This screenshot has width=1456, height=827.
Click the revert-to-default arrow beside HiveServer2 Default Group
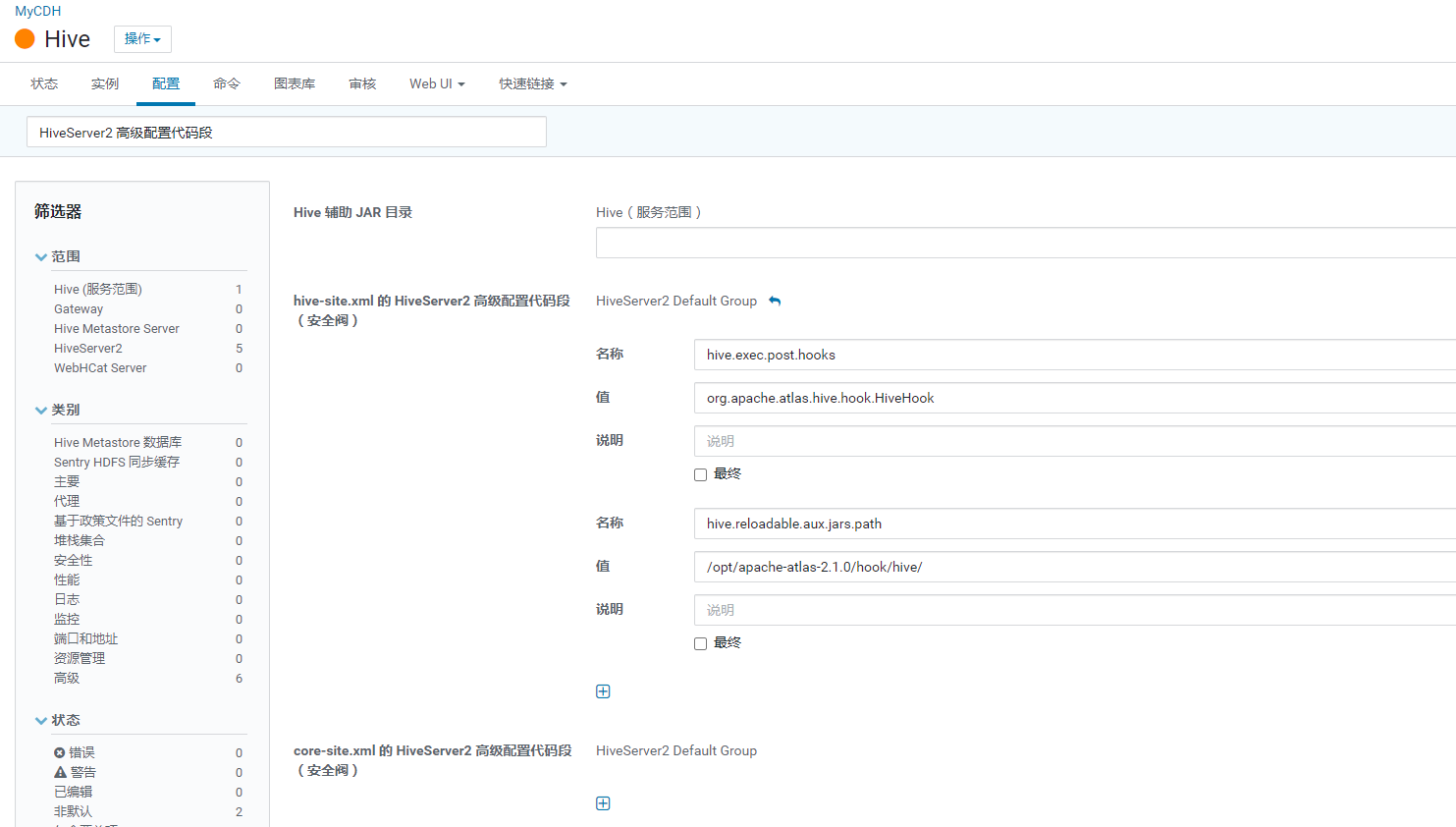coord(775,301)
